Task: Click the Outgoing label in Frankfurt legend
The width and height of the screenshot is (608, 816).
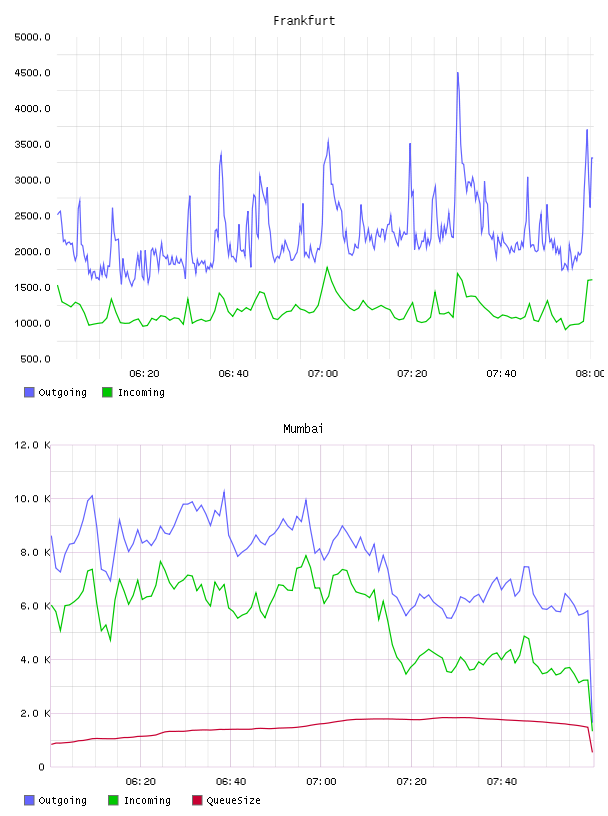Action: [62, 392]
